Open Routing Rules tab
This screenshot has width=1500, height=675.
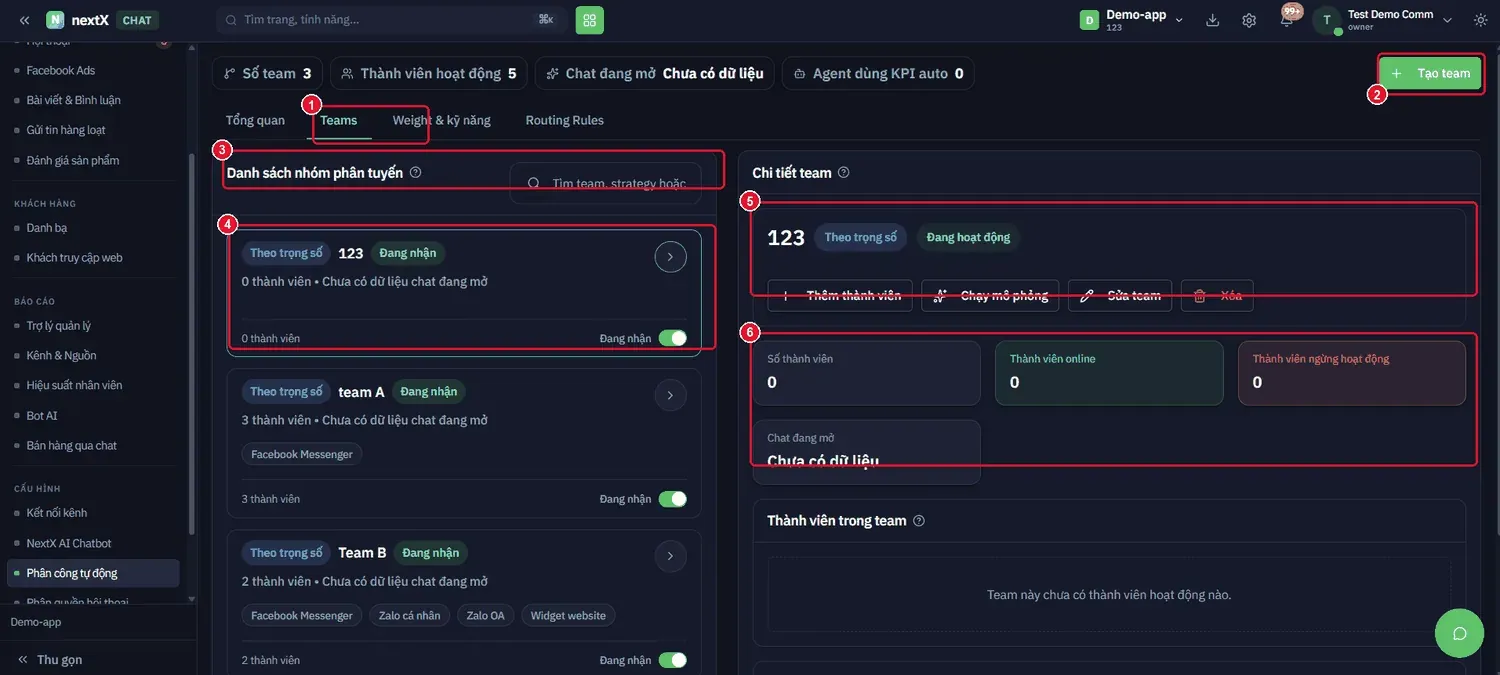[x=565, y=120]
